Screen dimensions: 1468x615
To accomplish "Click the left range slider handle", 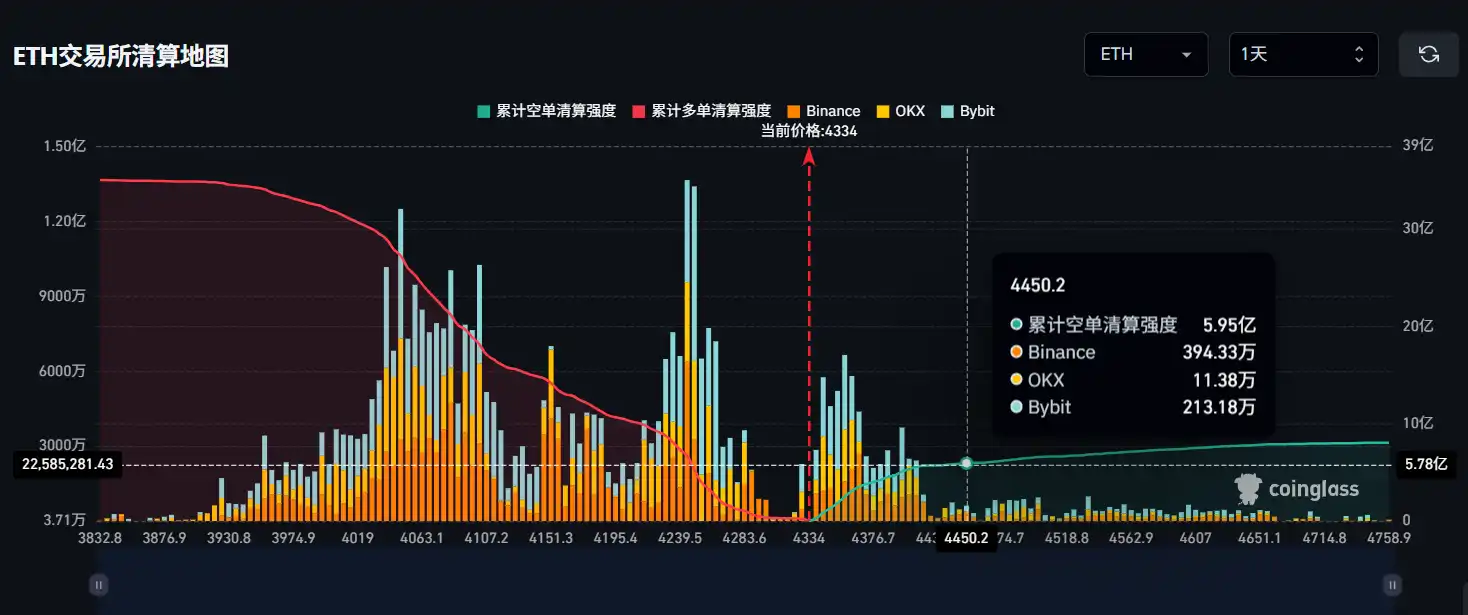I will pos(98,584).
